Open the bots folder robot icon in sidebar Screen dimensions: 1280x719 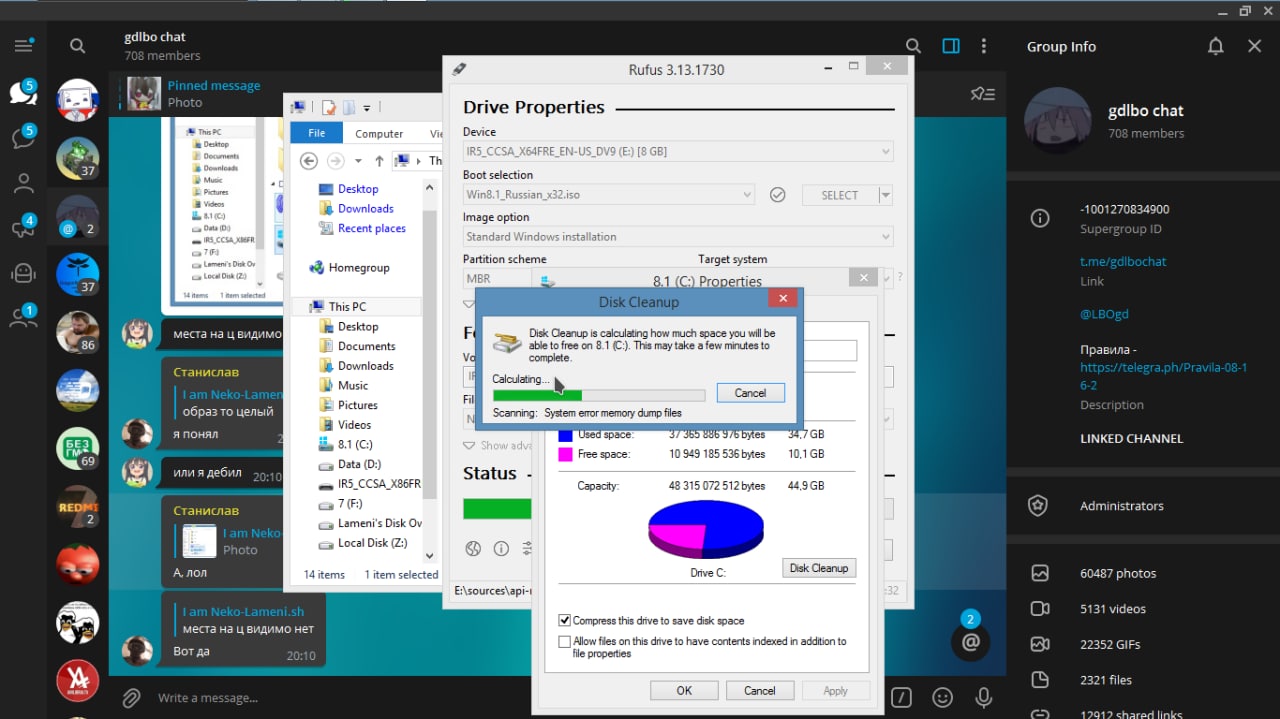pyautogui.click(x=23, y=272)
